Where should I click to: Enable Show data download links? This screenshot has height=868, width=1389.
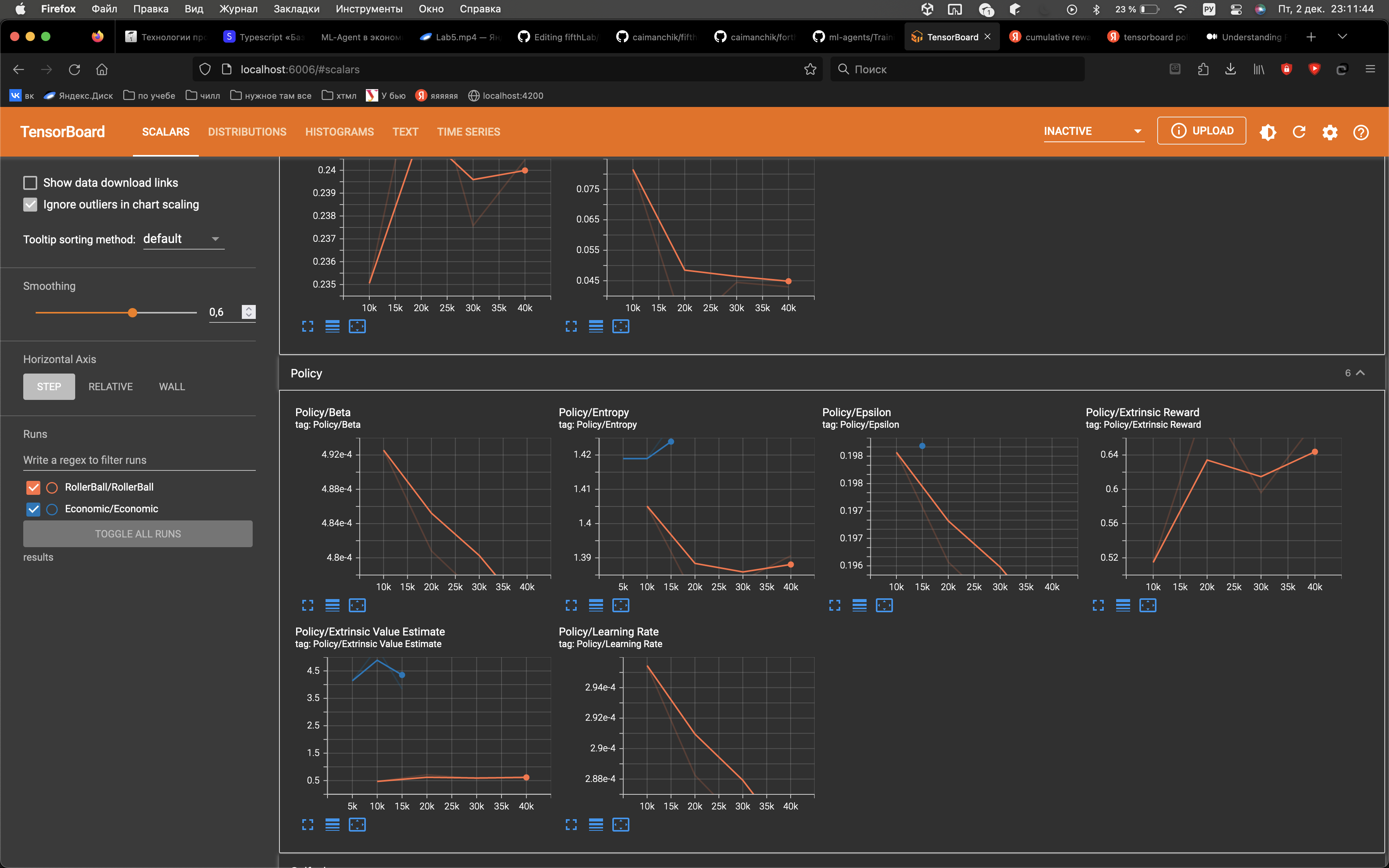point(30,183)
